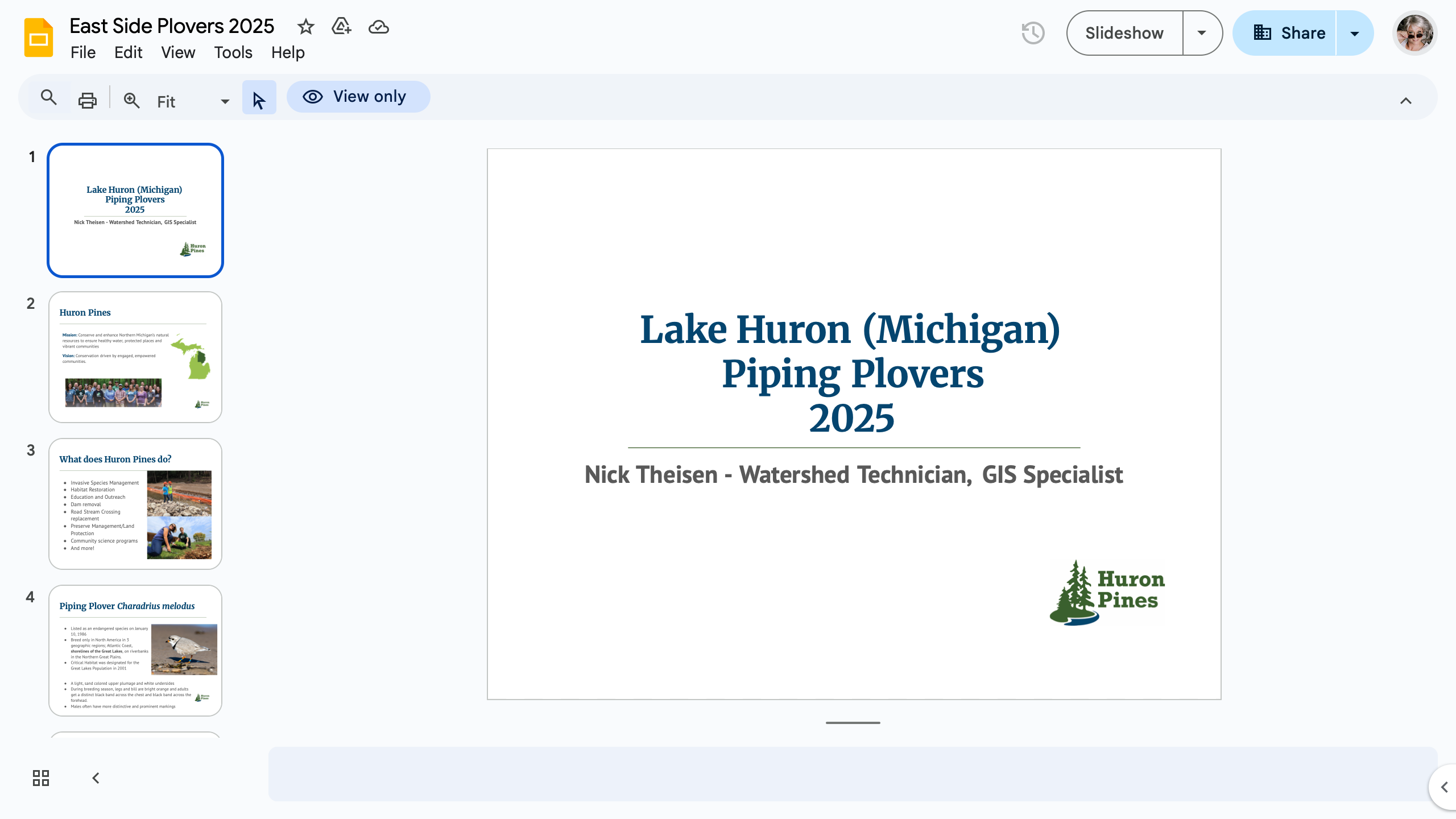Click the search menus magnifier icon

point(49,98)
